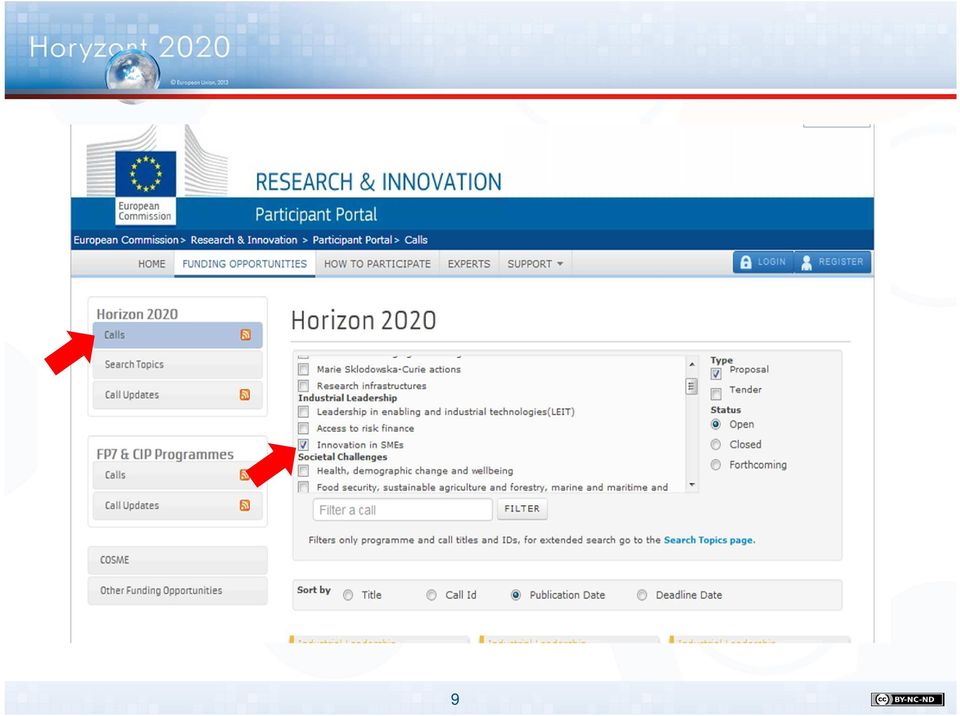Tick the Marie Sklodowska-Curie actions checkbox

pyautogui.click(x=303, y=369)
